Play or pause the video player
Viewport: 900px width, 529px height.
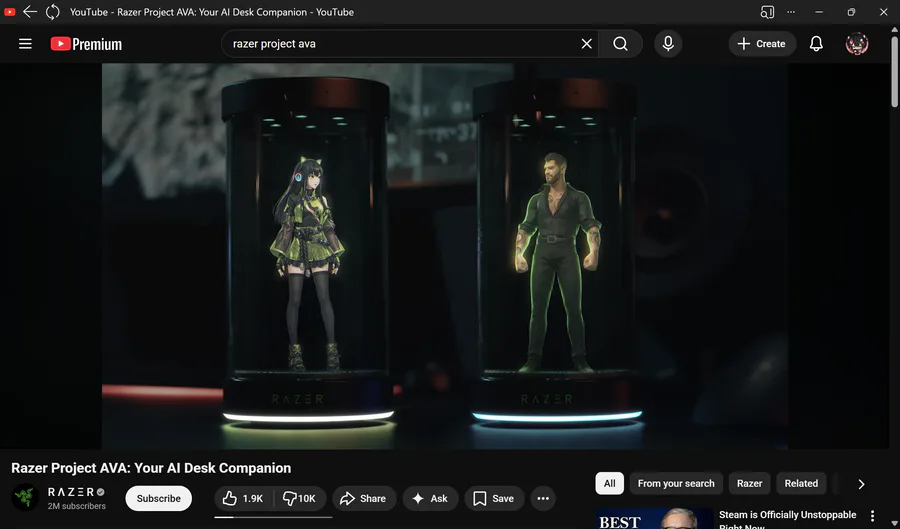(445, 256)
